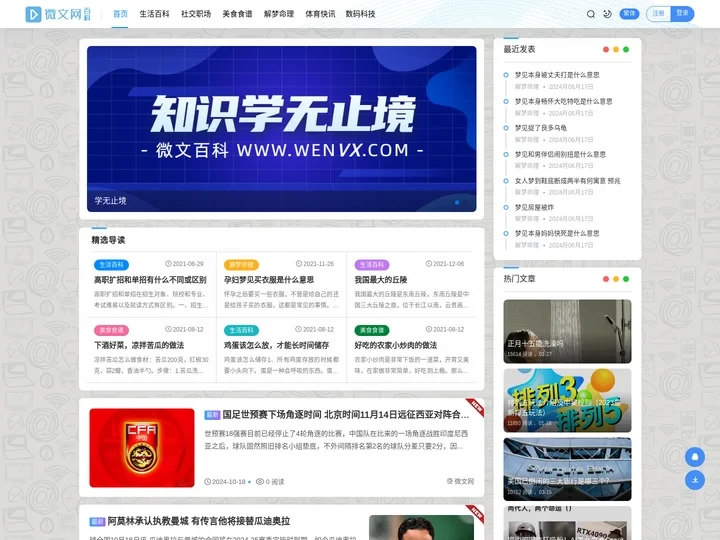This screenshot has height=540, width=720.
Task: Open the search magnifier icon
Action: click(x=591, y=14)
